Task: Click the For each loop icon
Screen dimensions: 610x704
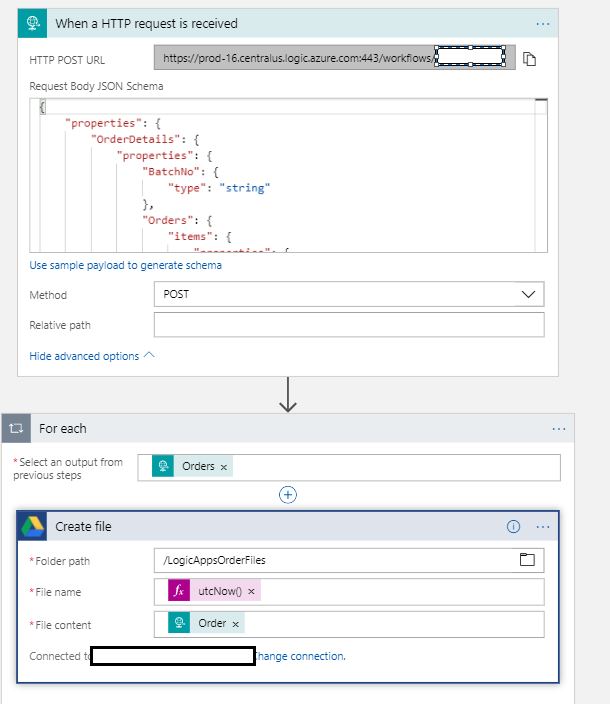Action: point(16,428)
